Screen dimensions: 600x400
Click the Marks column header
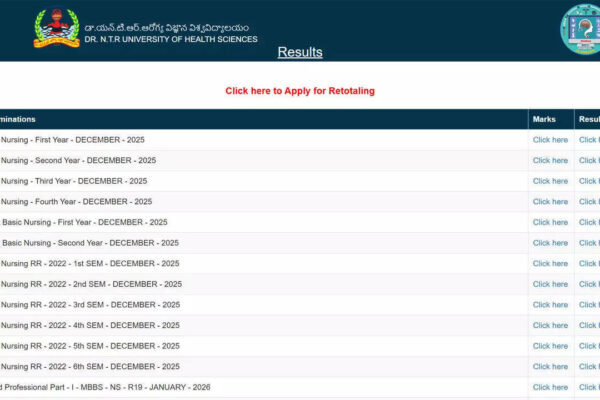click(544, 119)
